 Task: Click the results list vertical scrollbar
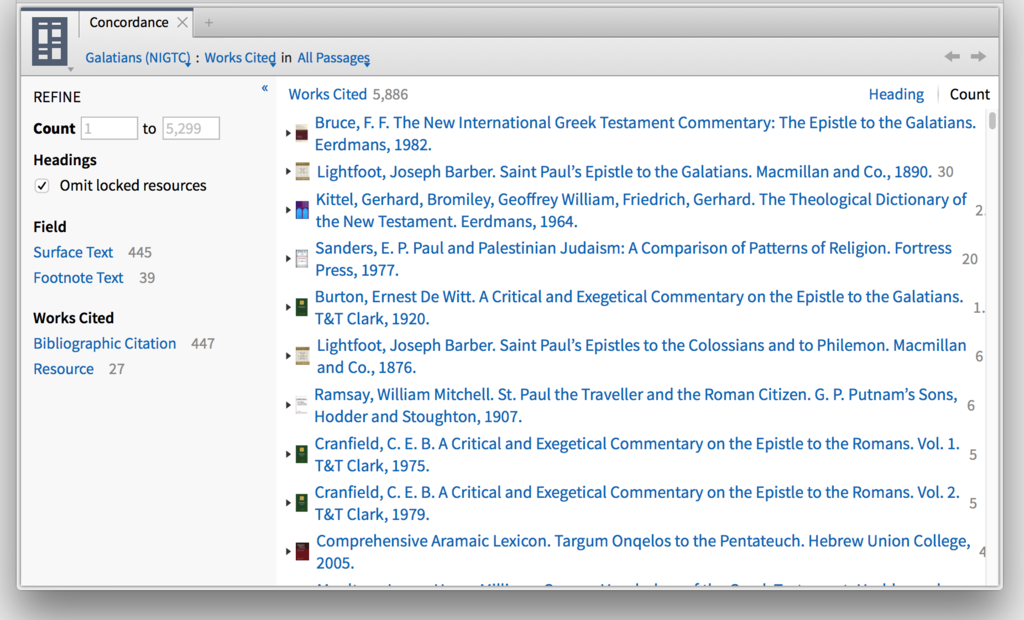point(992,121)
